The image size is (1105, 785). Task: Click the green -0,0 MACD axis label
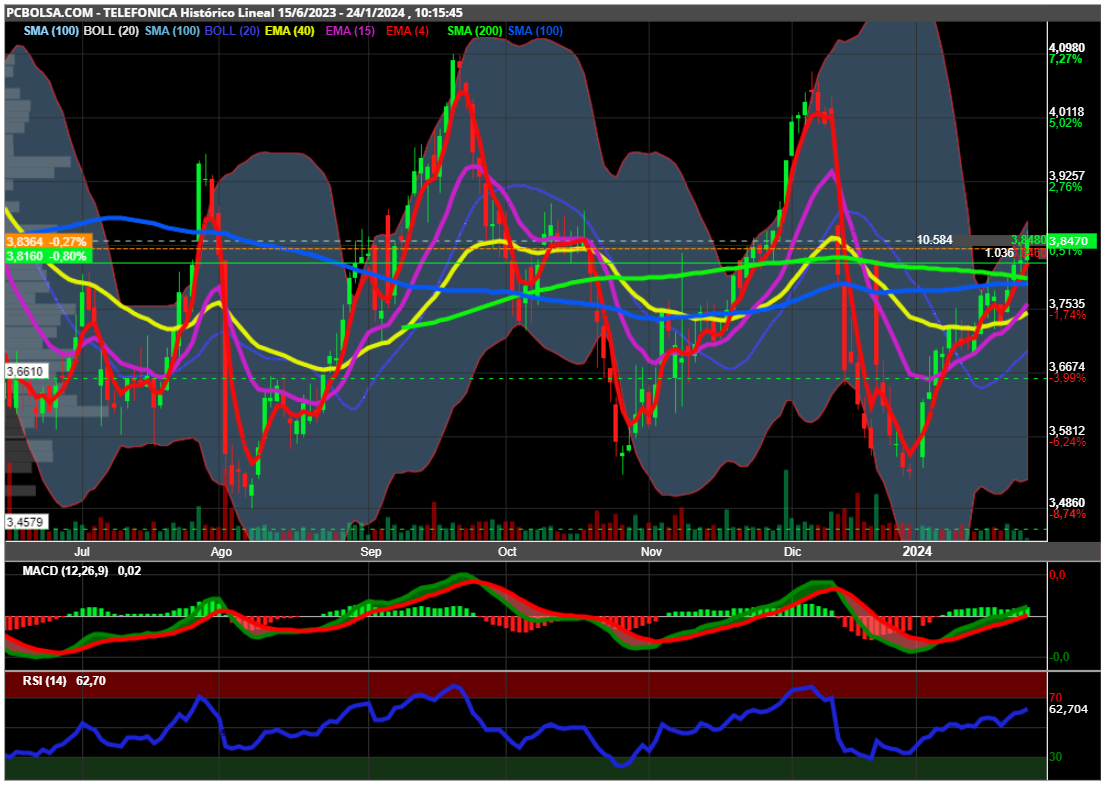[1059, 657]
